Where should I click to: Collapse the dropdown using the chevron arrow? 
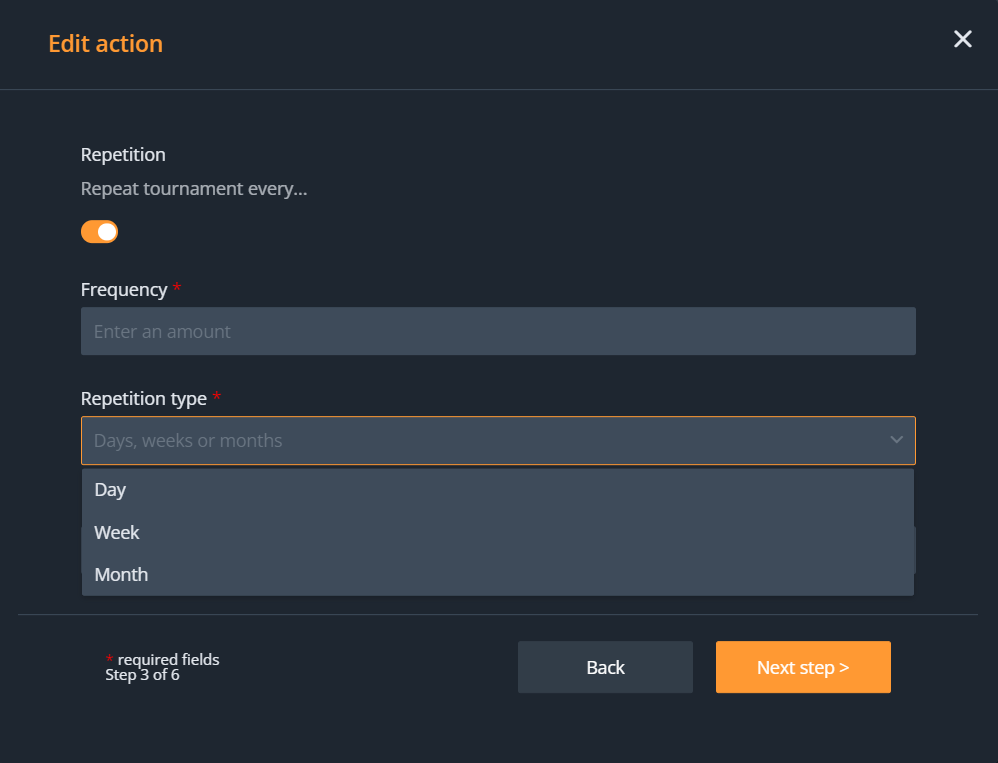[896, 440]
